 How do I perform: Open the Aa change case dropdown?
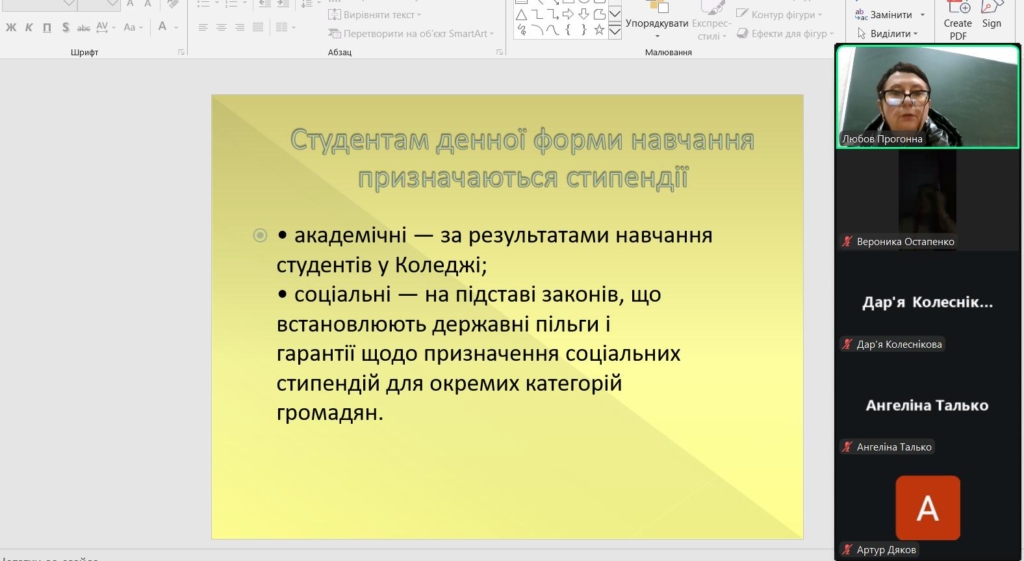pyautogui.click(x=132, y=27)
